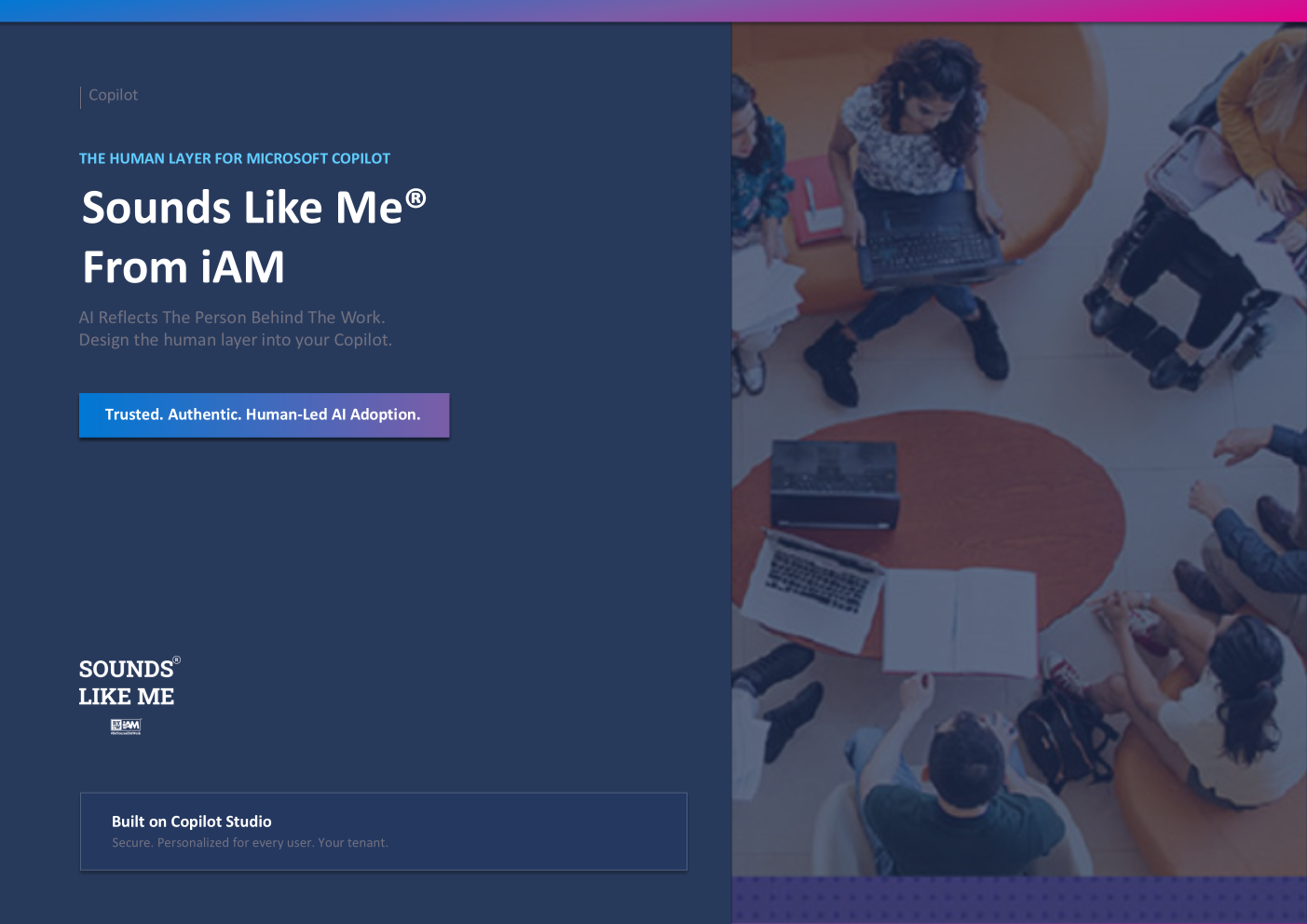Click "THE HUMAN LAYER FOR MICROSOFT COPILOT" text
The width and height of the screenshot is (1307, 924).
coord(235,158)
